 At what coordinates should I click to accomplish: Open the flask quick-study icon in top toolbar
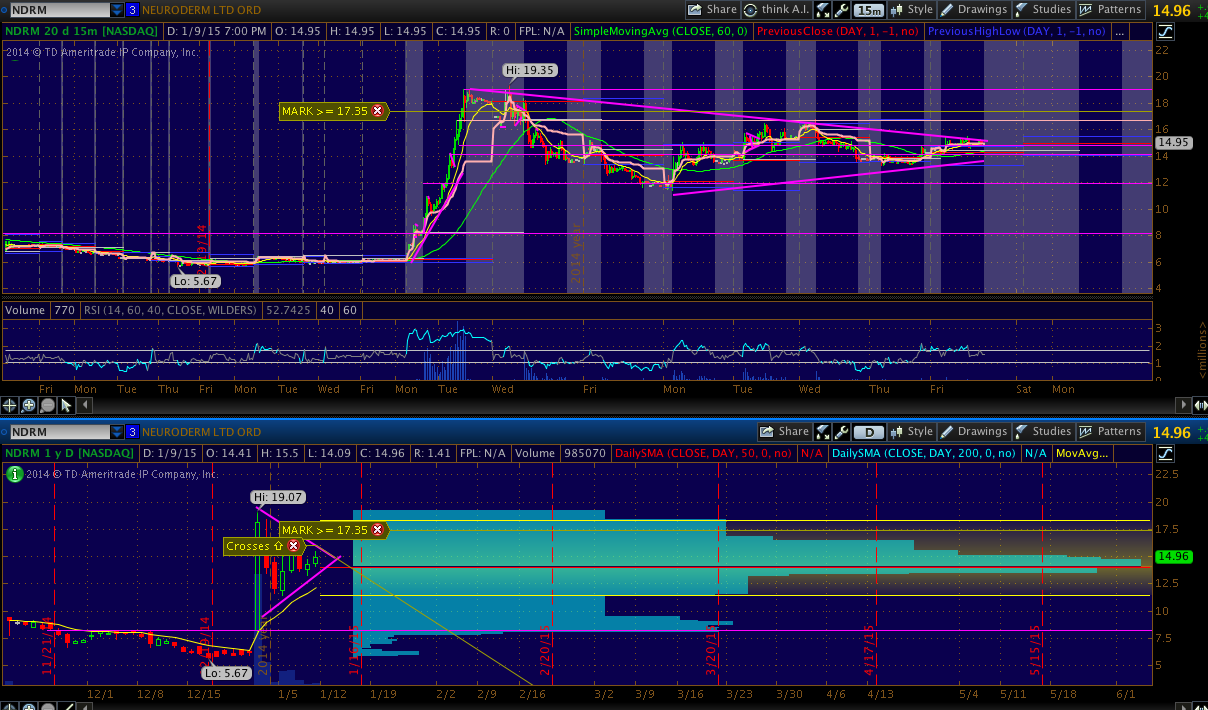pos(822,10)
